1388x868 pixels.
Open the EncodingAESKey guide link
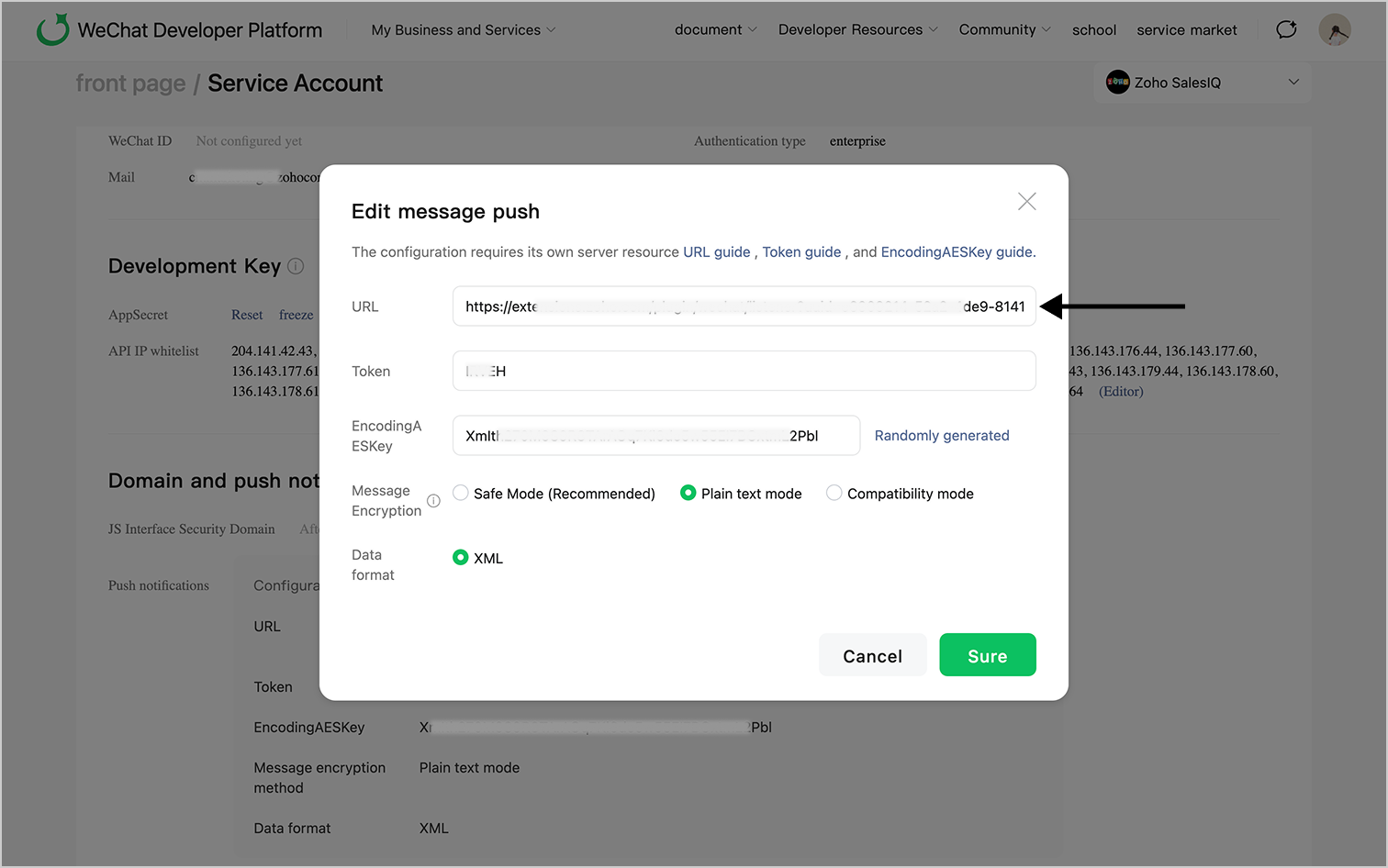point(956,252)
